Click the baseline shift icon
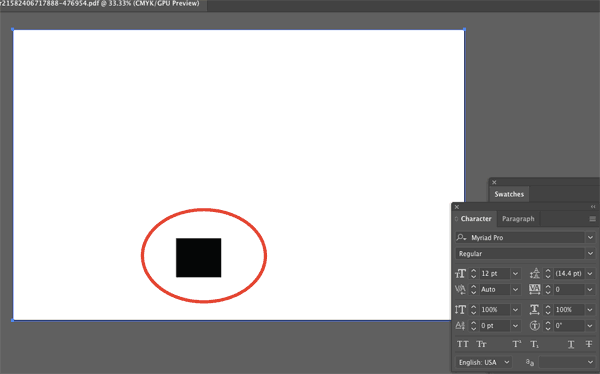This screenshot has width=600, height=374. click(460, 326)
